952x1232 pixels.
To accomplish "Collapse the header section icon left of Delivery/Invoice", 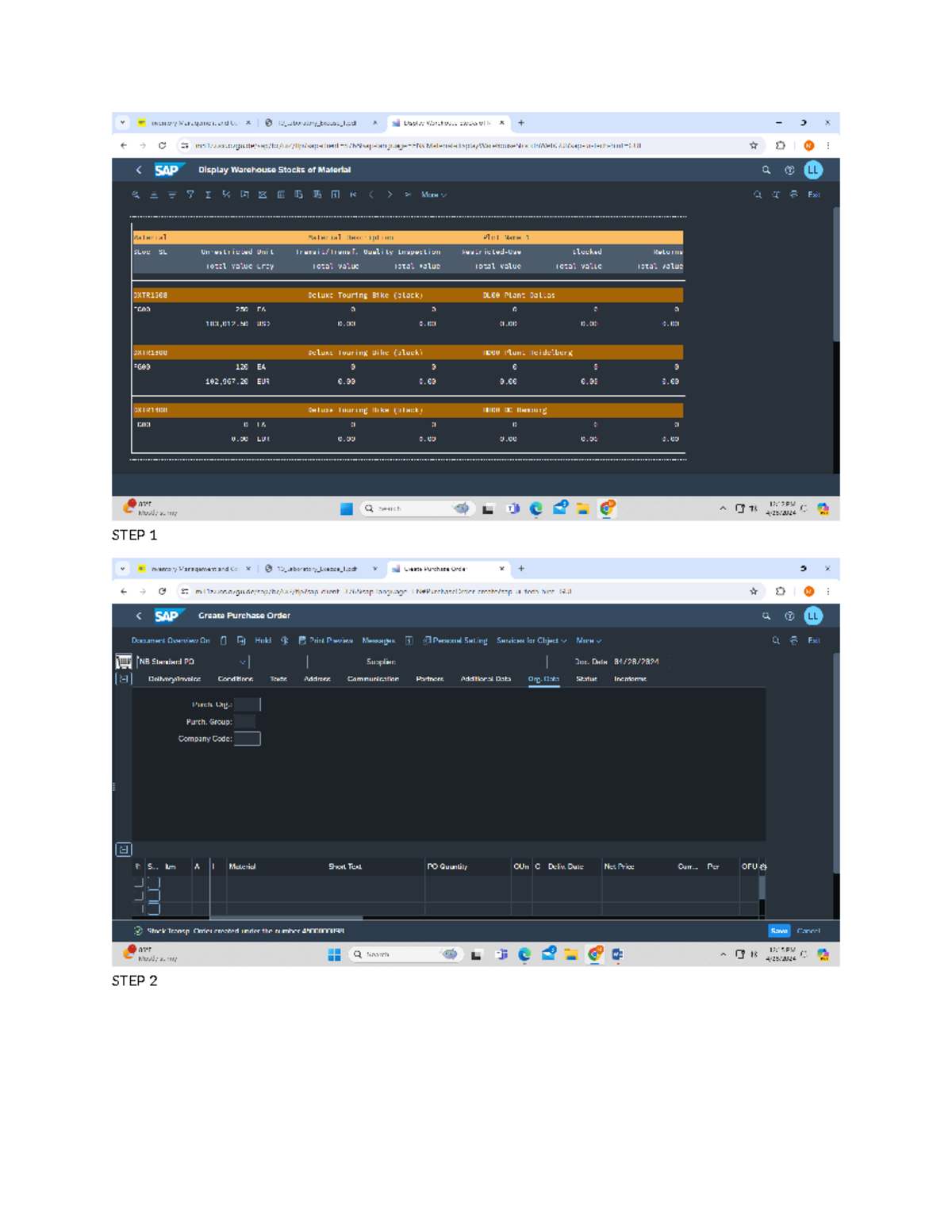I will pos(124,679).
